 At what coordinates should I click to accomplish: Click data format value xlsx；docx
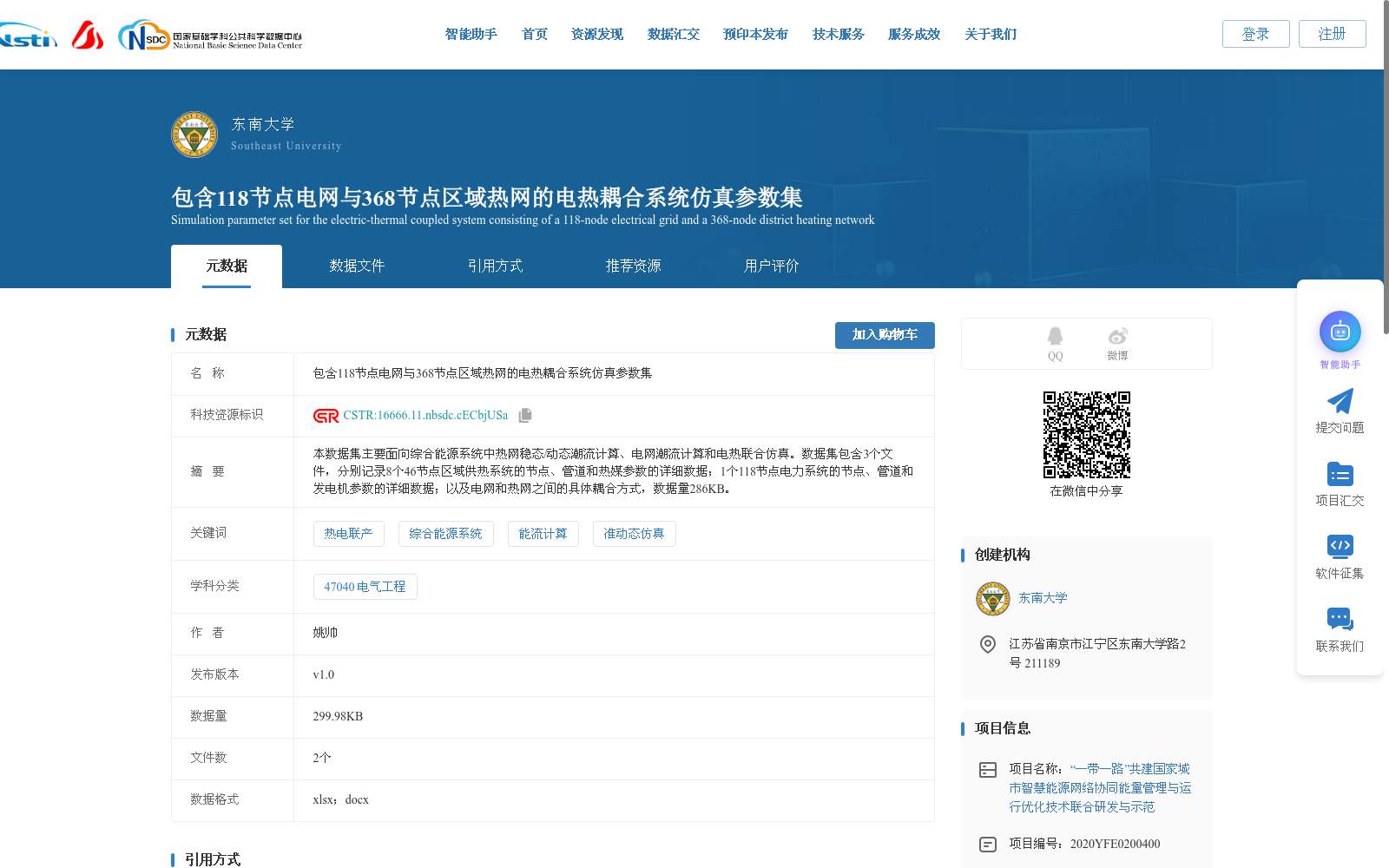point(340,799)
